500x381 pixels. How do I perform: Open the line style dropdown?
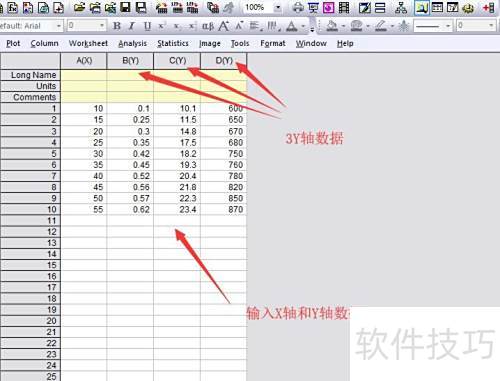coord(448,26)
